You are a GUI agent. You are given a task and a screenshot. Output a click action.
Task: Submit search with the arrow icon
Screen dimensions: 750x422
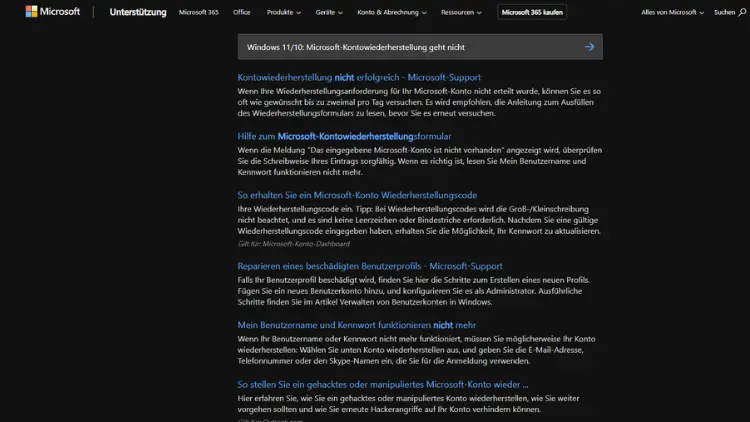point(589,47)
